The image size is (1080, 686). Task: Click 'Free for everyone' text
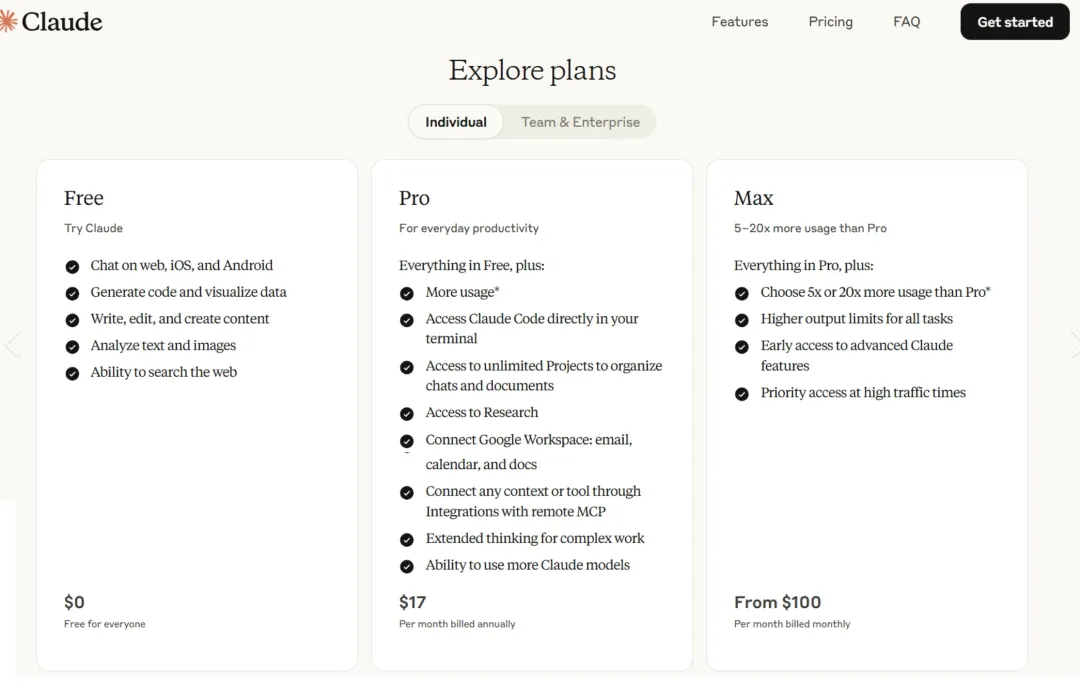[105, 624]
